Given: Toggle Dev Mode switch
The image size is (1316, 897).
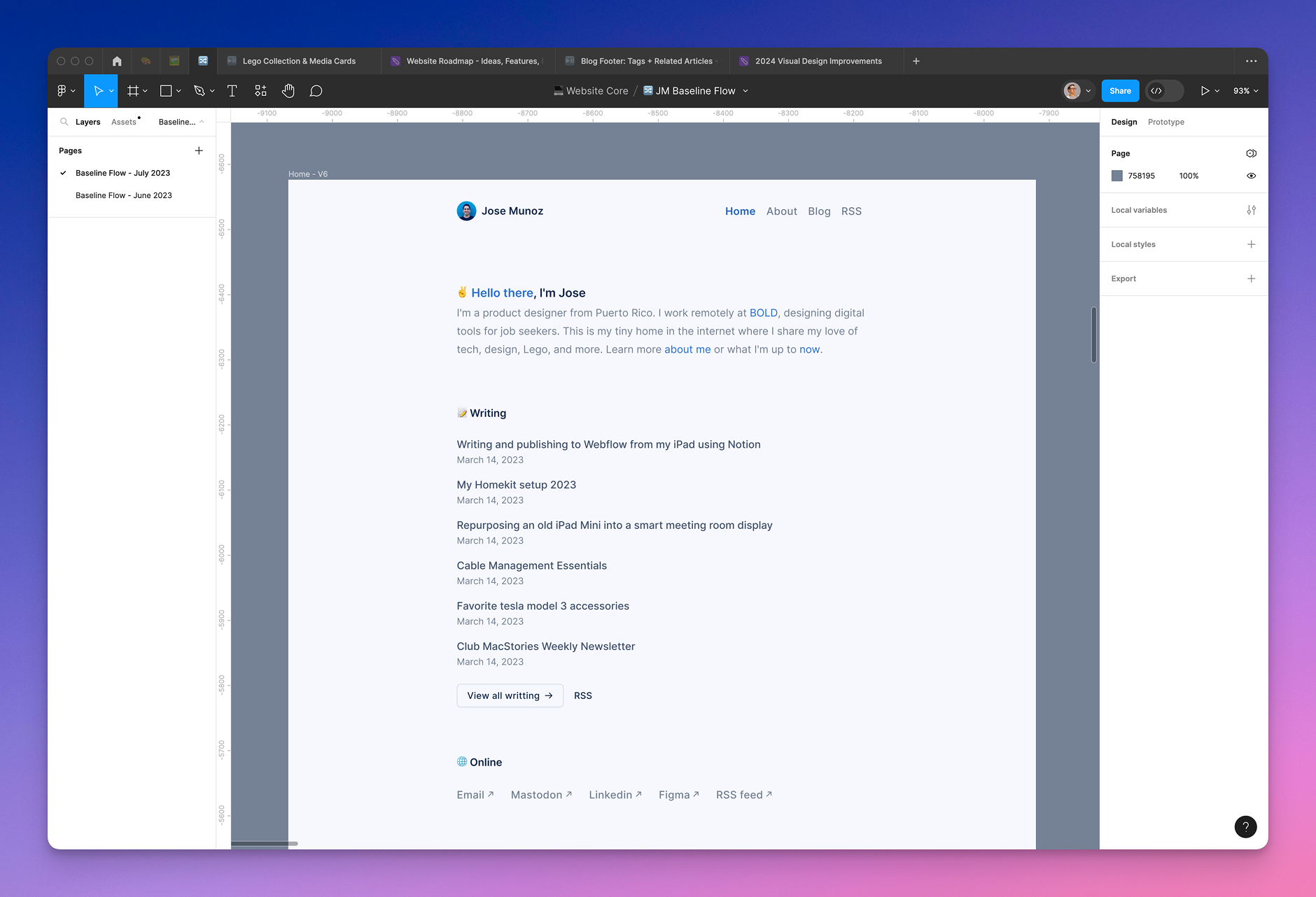Looking at the screenshot, I should [x=1164, y=90].
